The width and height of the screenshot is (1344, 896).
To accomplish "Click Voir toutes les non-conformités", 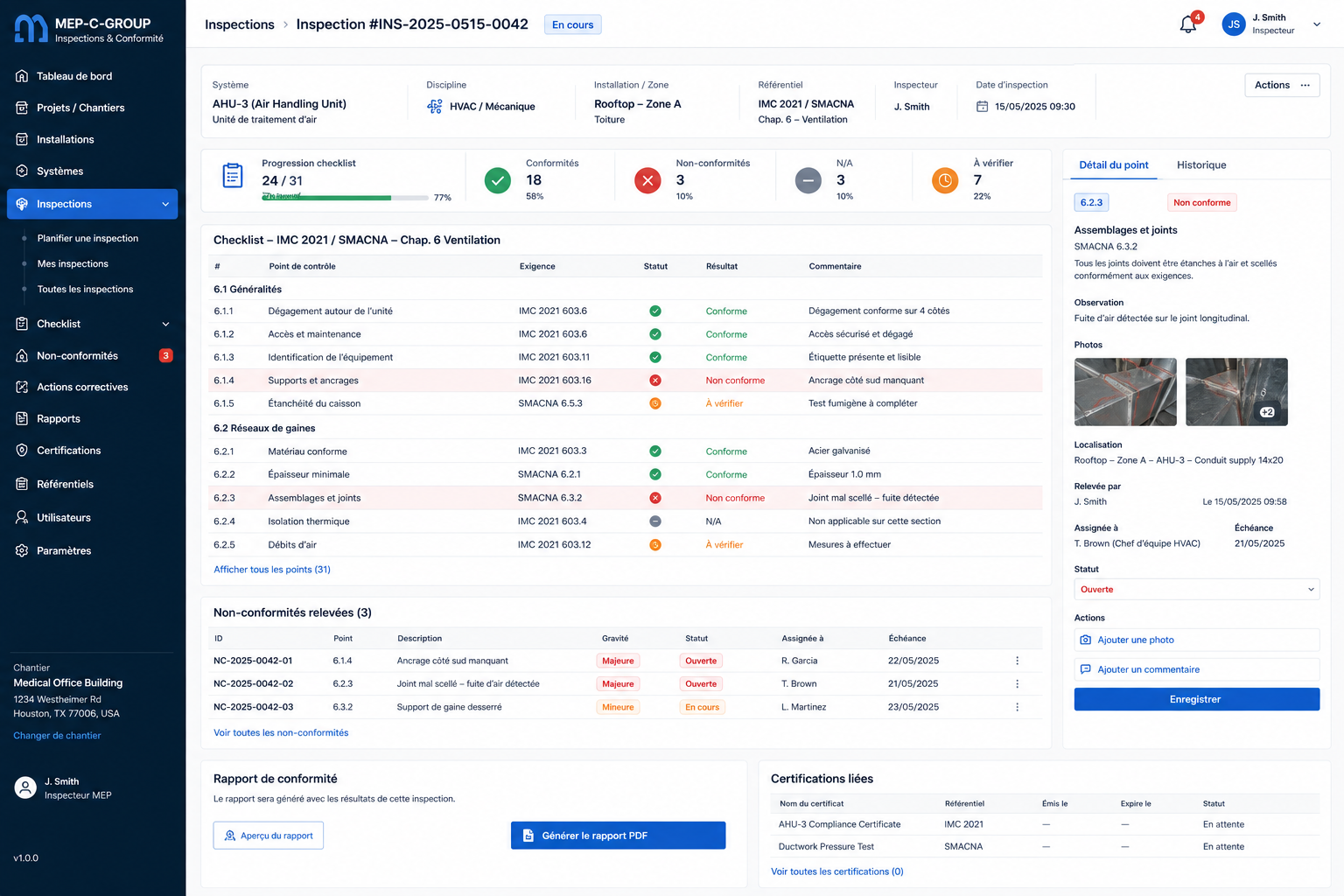I will pos(281,732).
